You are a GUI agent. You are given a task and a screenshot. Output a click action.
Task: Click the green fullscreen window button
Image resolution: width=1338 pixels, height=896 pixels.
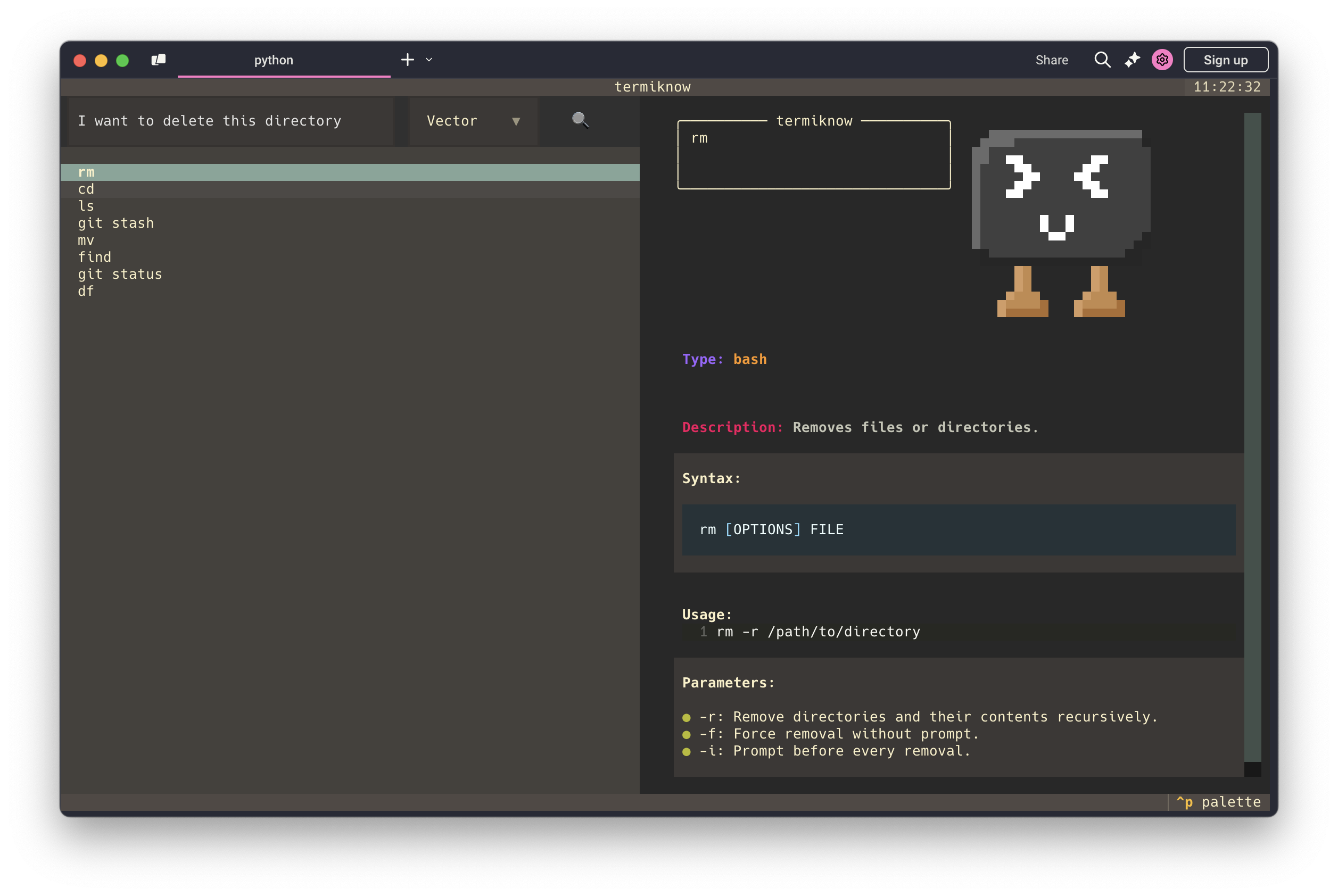coord(122,61)
